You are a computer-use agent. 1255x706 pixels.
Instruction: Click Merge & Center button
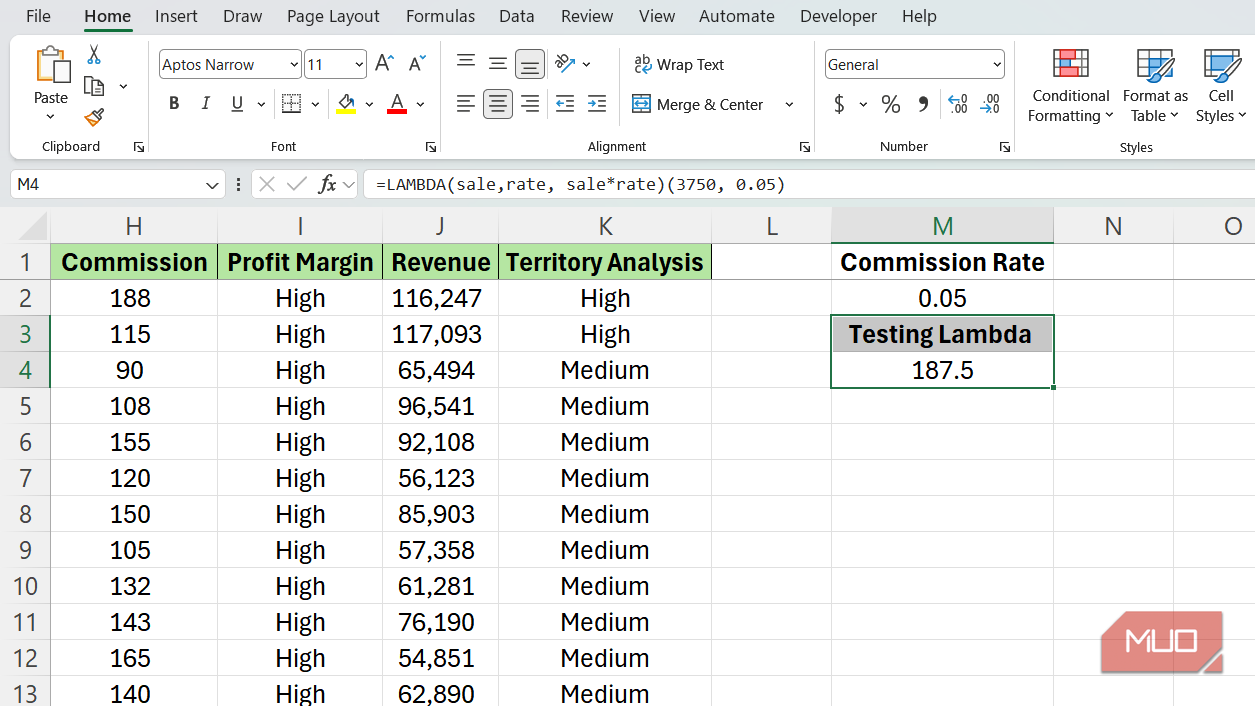[x=698, y=104]
